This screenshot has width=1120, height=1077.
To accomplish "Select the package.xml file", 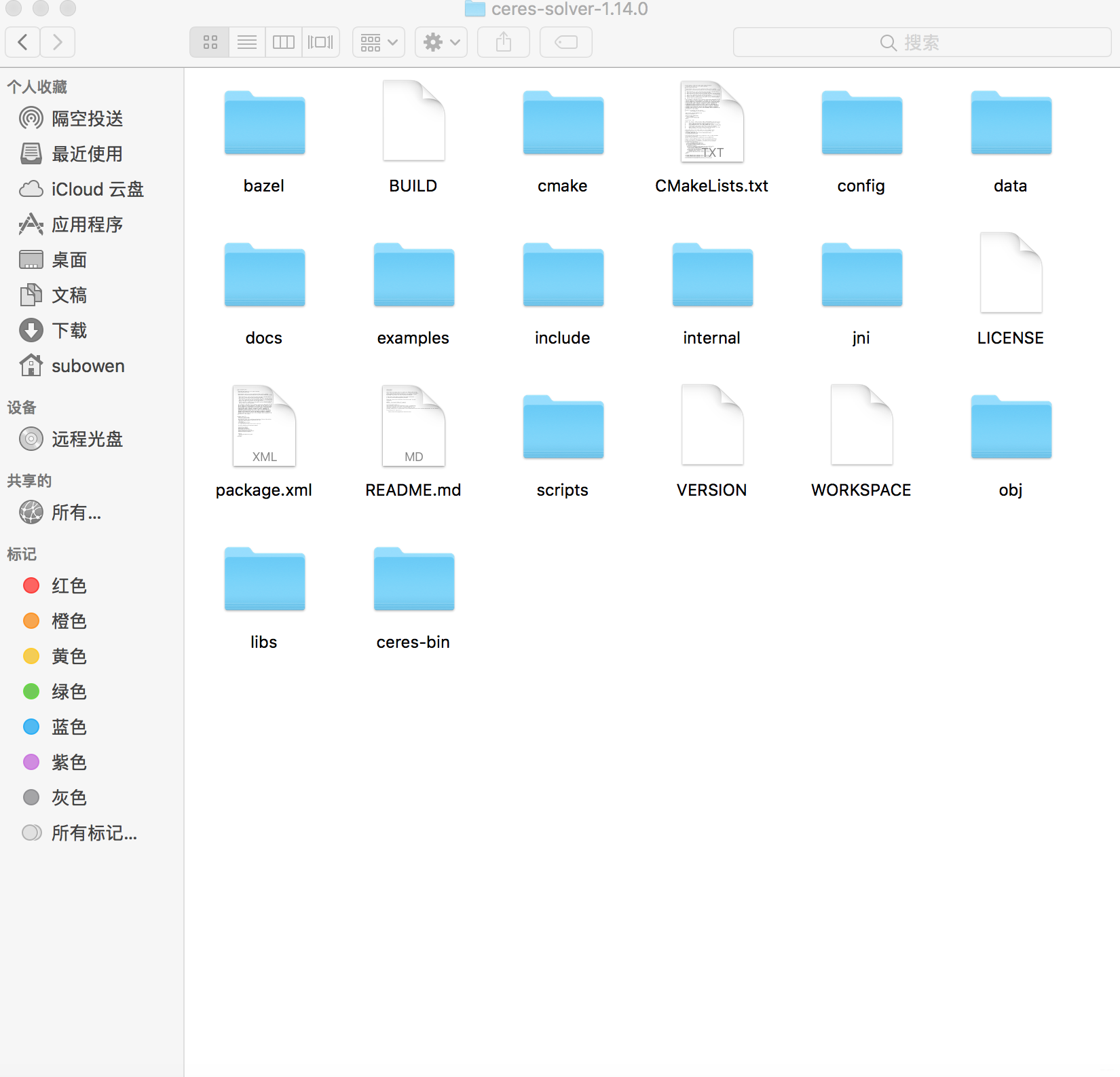I will coord(264,425).
